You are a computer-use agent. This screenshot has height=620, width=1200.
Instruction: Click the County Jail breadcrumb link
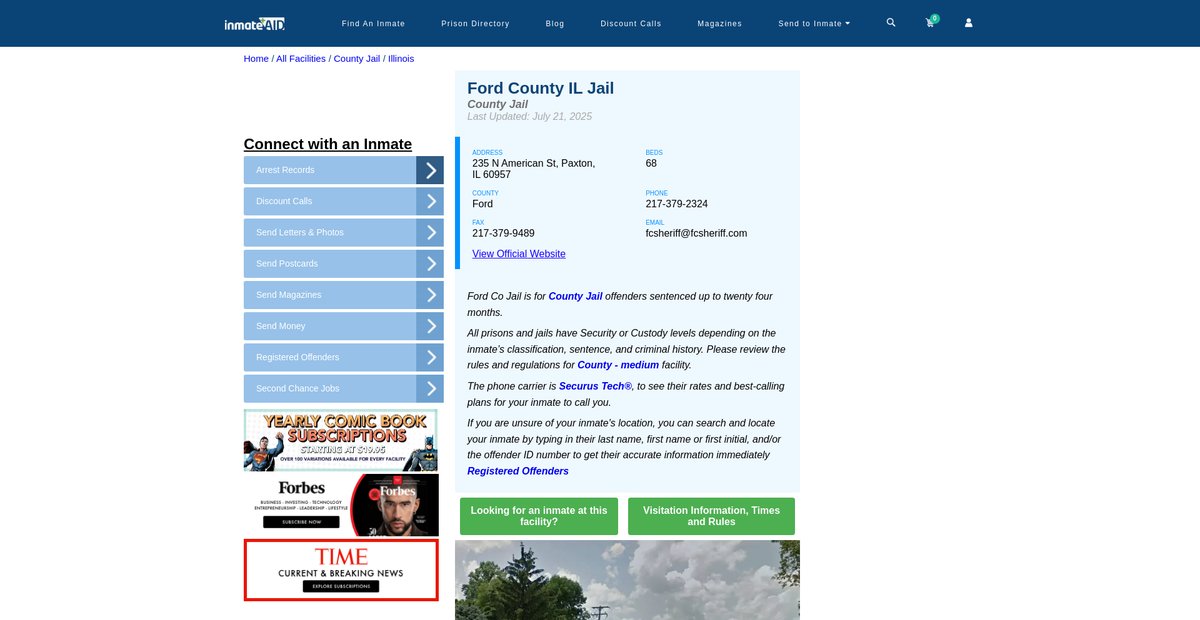357,59
